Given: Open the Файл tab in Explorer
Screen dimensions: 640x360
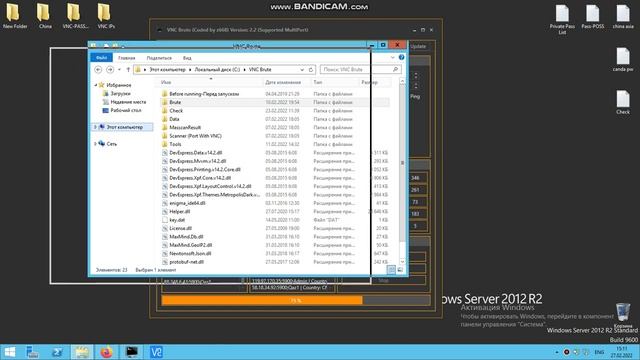Looking at the screenshot, I should (101, 58).
